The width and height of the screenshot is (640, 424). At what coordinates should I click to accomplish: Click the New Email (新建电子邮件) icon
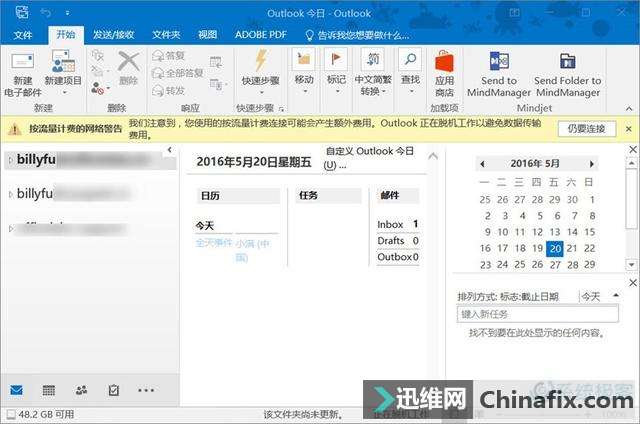click(22, 62)
